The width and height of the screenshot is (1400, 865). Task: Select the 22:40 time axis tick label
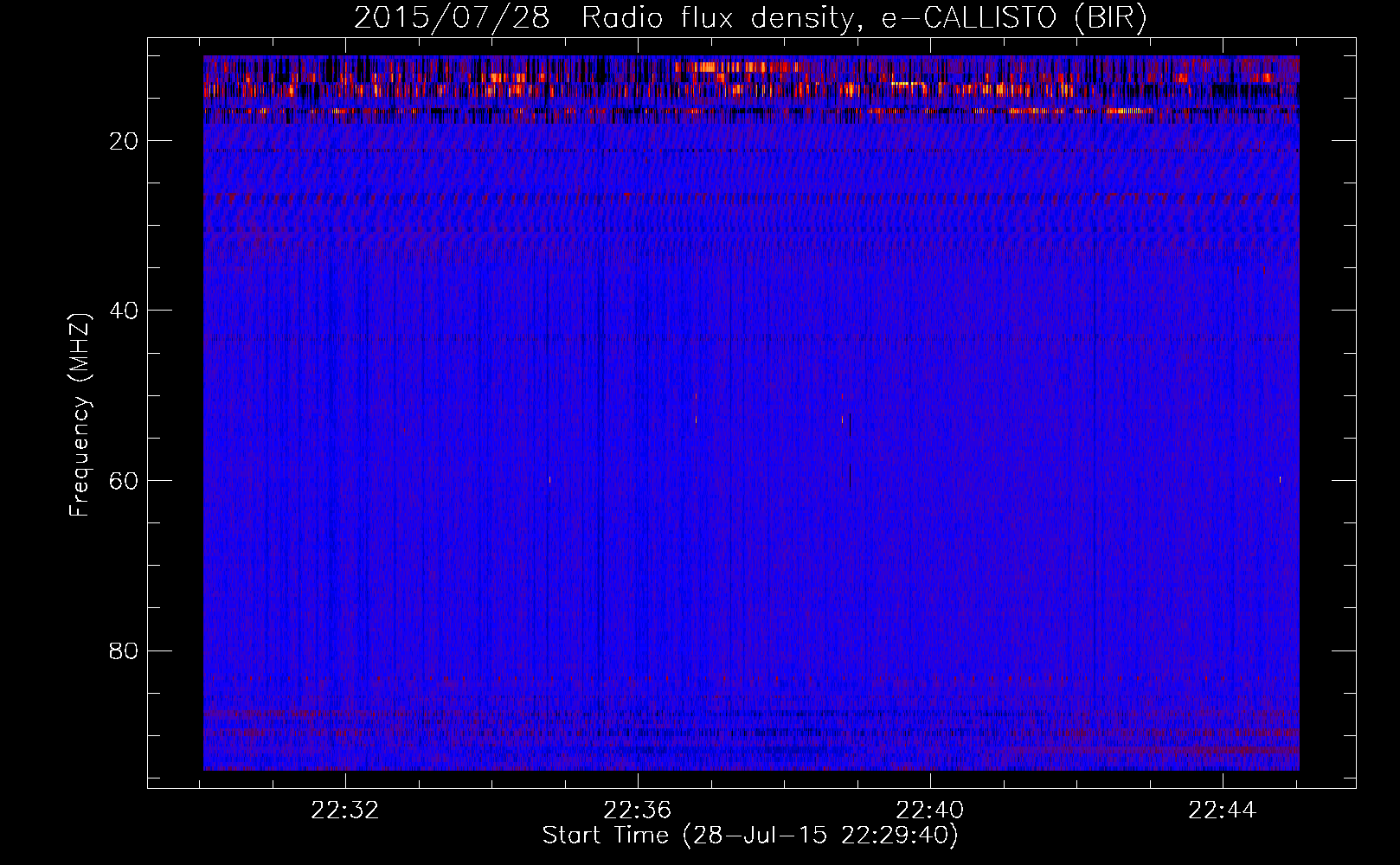(930, 811)
